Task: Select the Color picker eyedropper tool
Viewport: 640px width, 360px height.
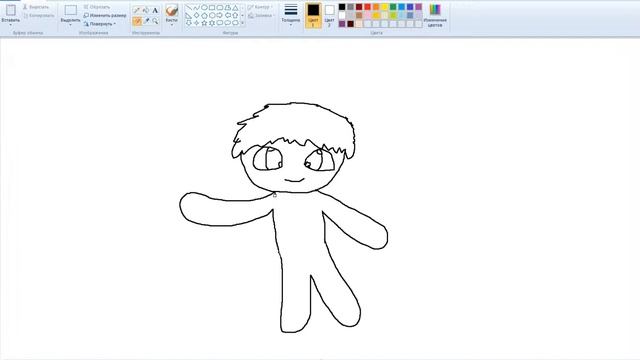Action: (146, 21)
